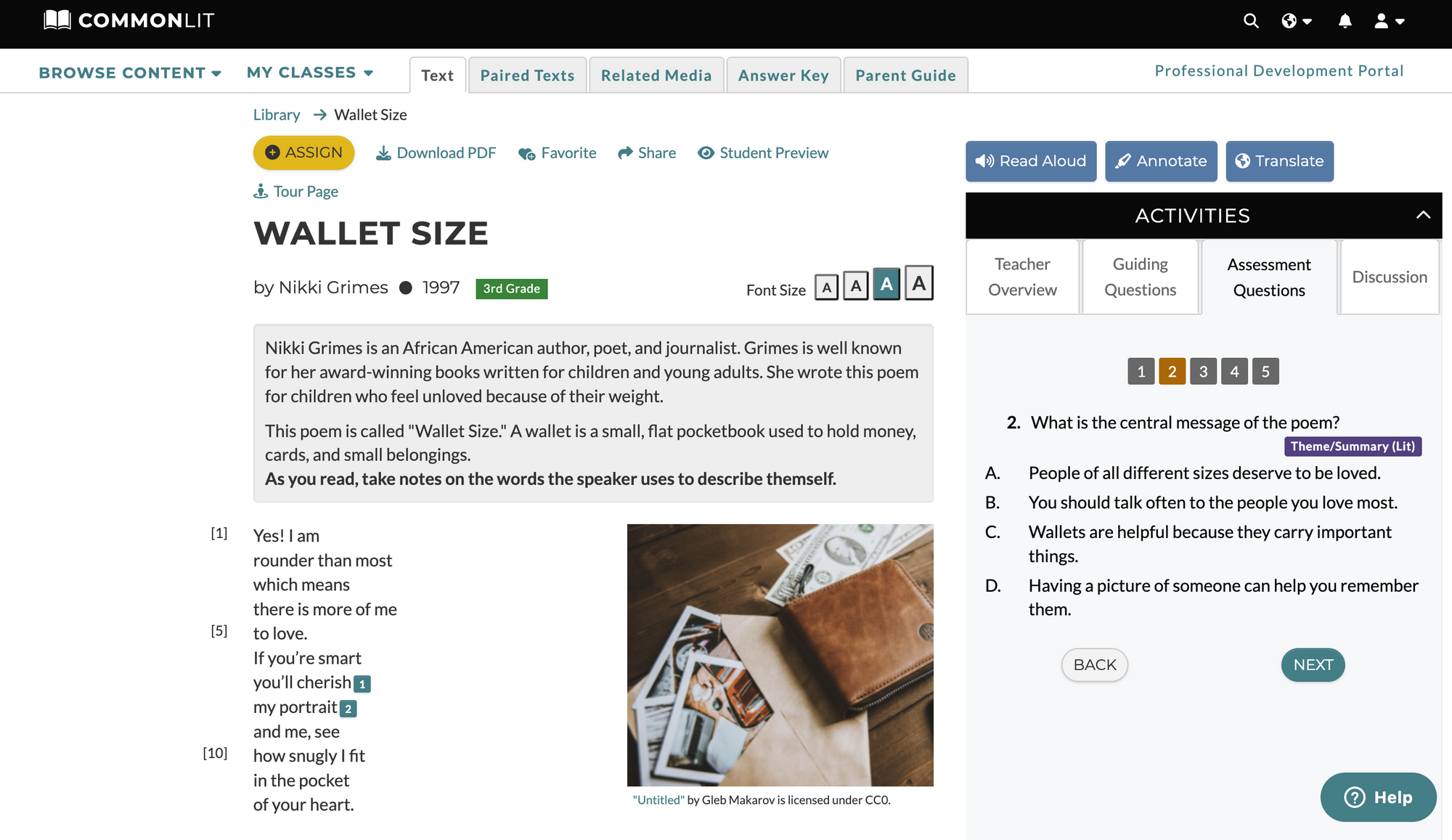Click the Student Preview icon
This screenshot has width=1452, height=840.
(x=706, y=153)
